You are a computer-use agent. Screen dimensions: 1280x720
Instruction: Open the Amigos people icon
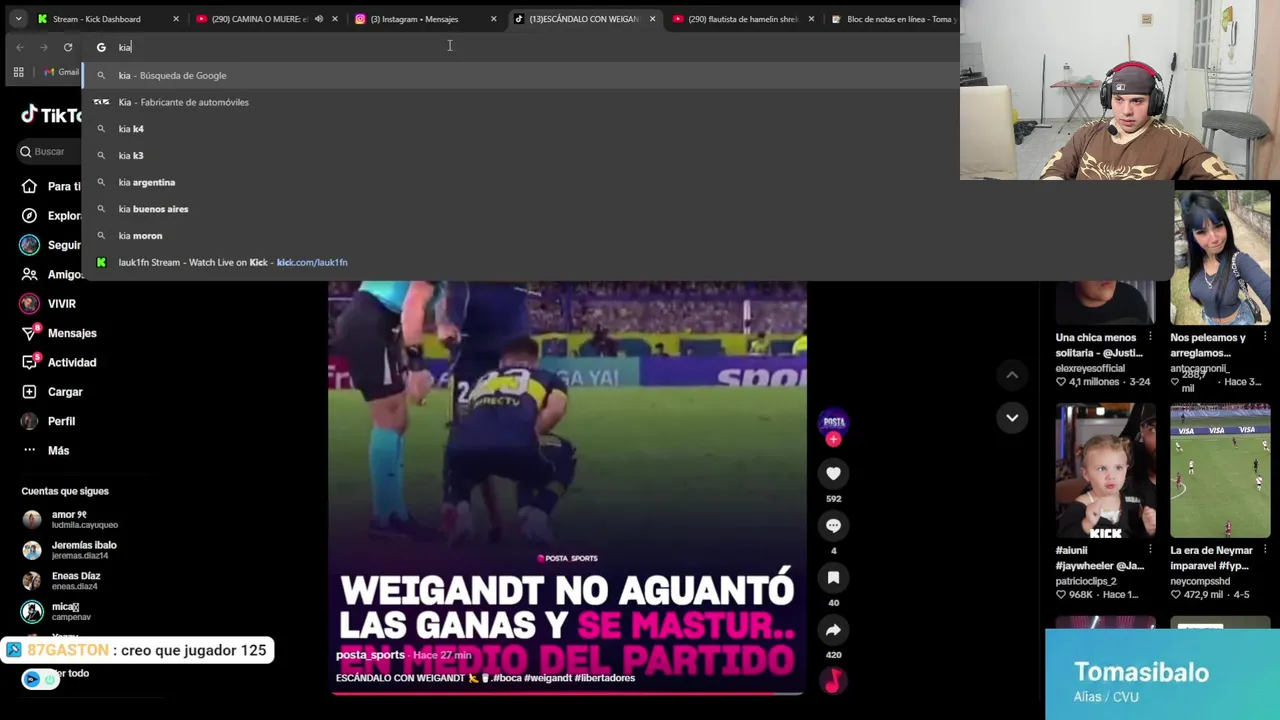[30, 274]
